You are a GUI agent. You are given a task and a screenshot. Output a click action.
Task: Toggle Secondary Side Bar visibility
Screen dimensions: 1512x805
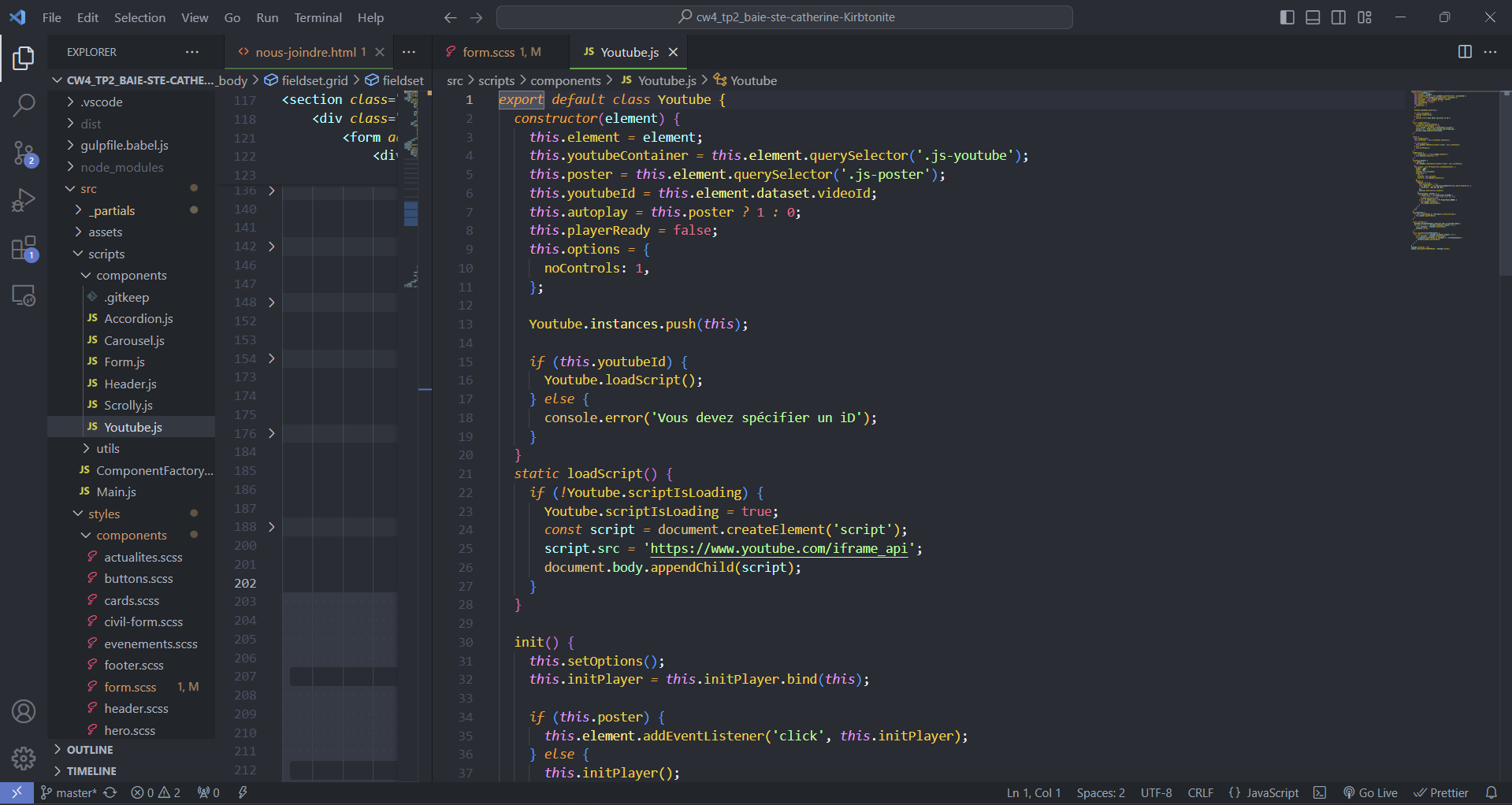[1339, 17]
